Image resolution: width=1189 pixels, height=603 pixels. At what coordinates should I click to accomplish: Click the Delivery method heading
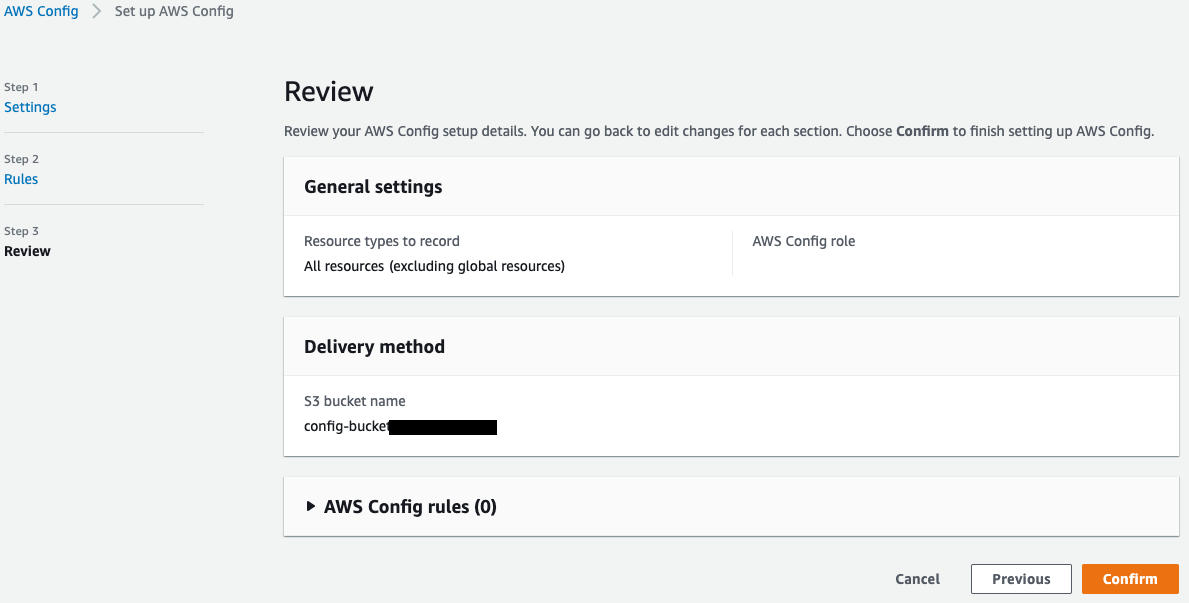pos(374,347)
